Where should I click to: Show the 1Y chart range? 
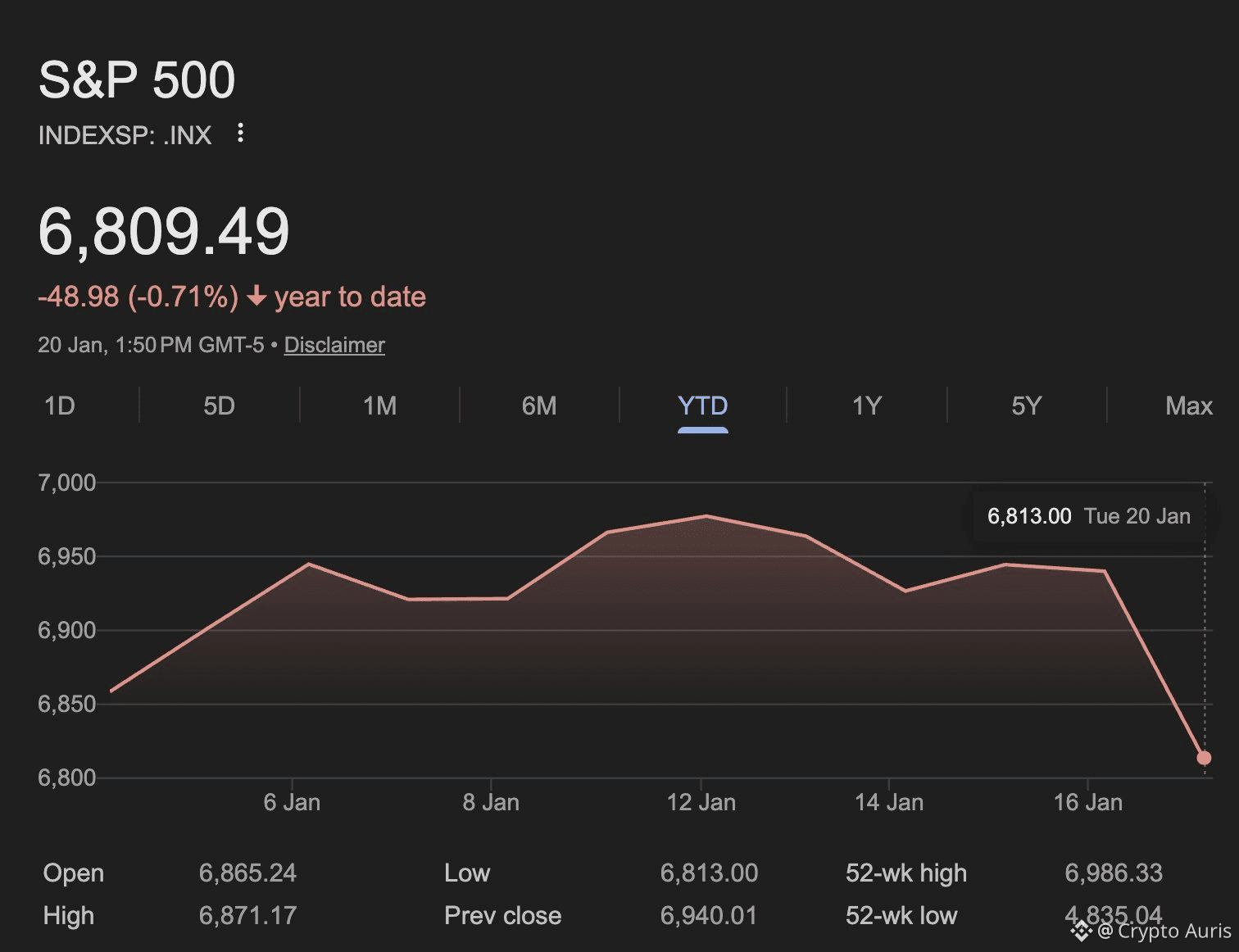867,406
